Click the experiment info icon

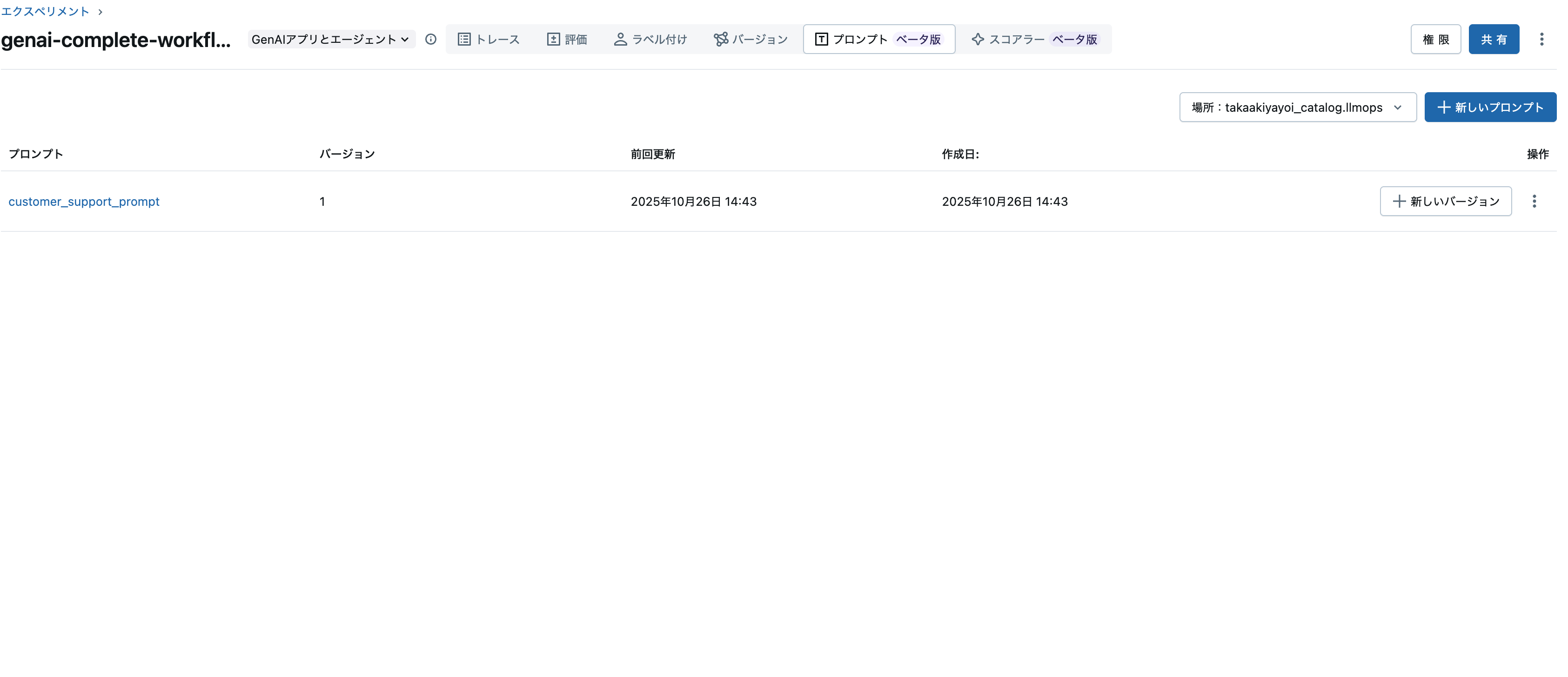point(431,39)
